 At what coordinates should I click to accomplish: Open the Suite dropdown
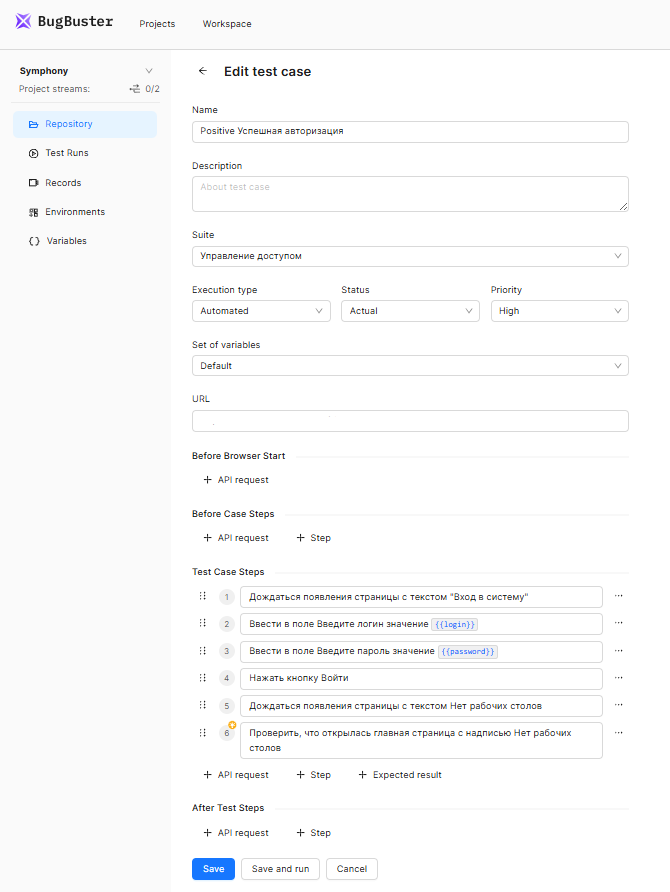410,256
